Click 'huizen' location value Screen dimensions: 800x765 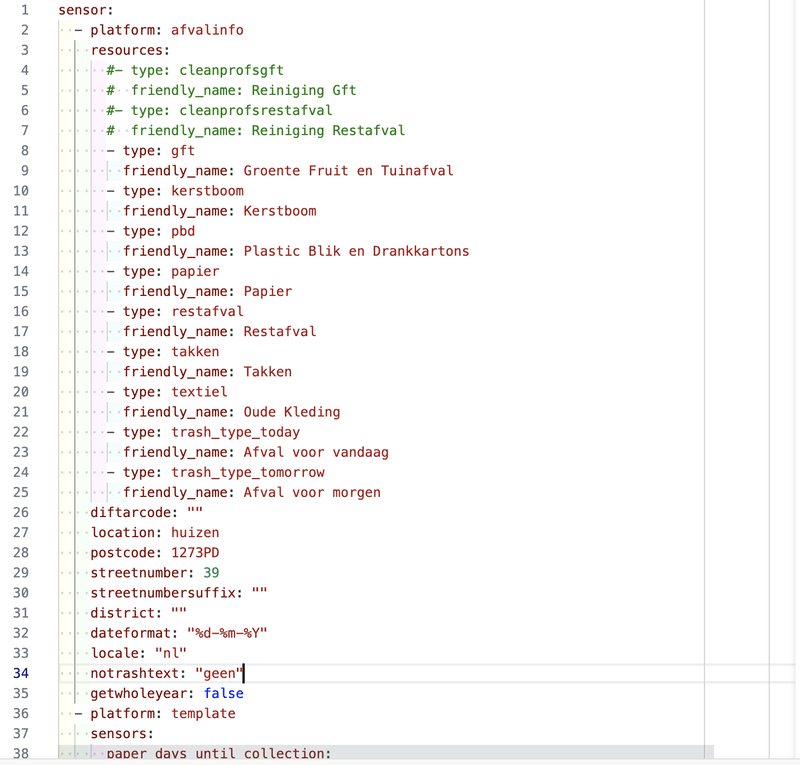pos(195,533)
